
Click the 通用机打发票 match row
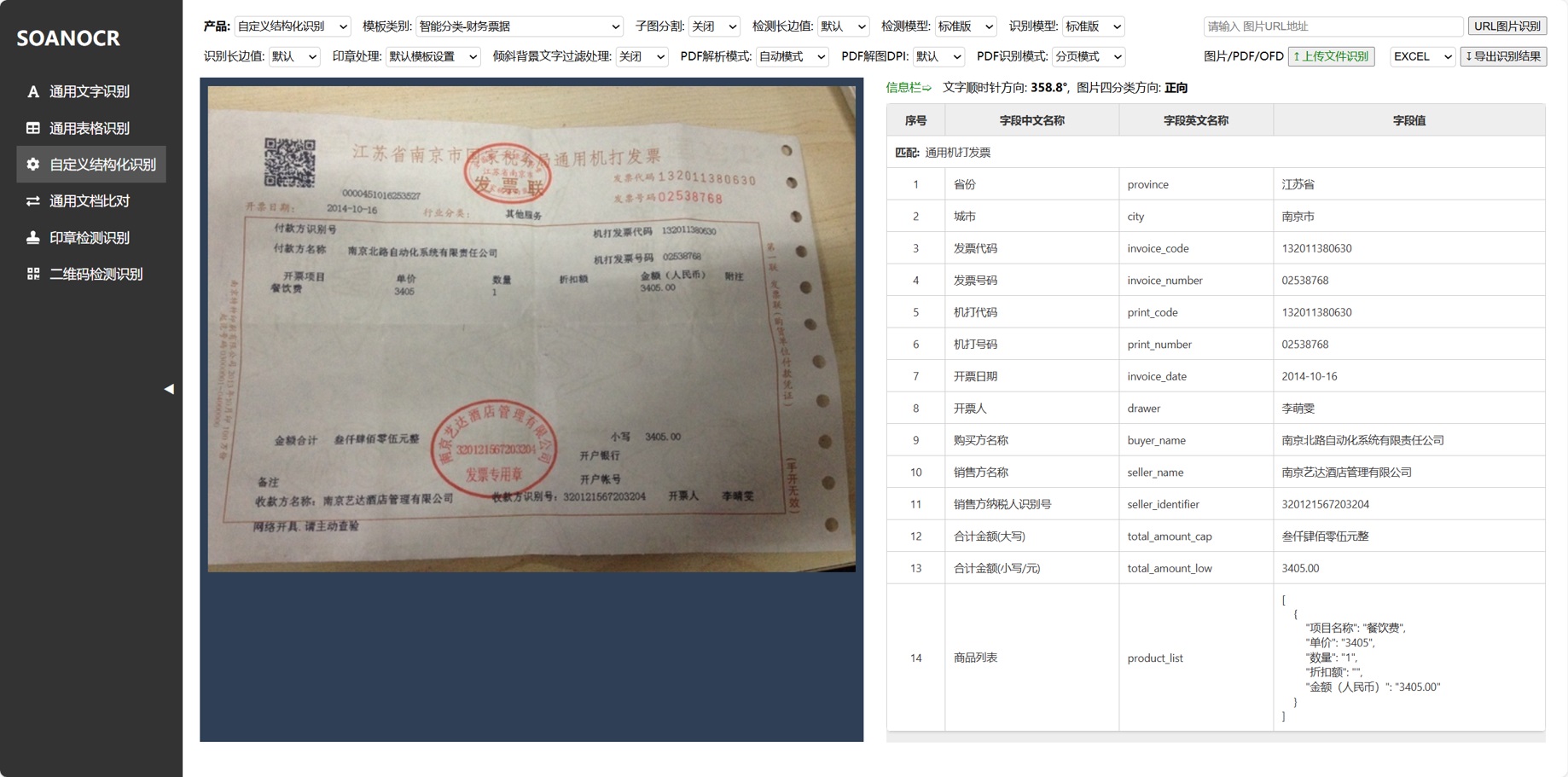pos(1216,152)
